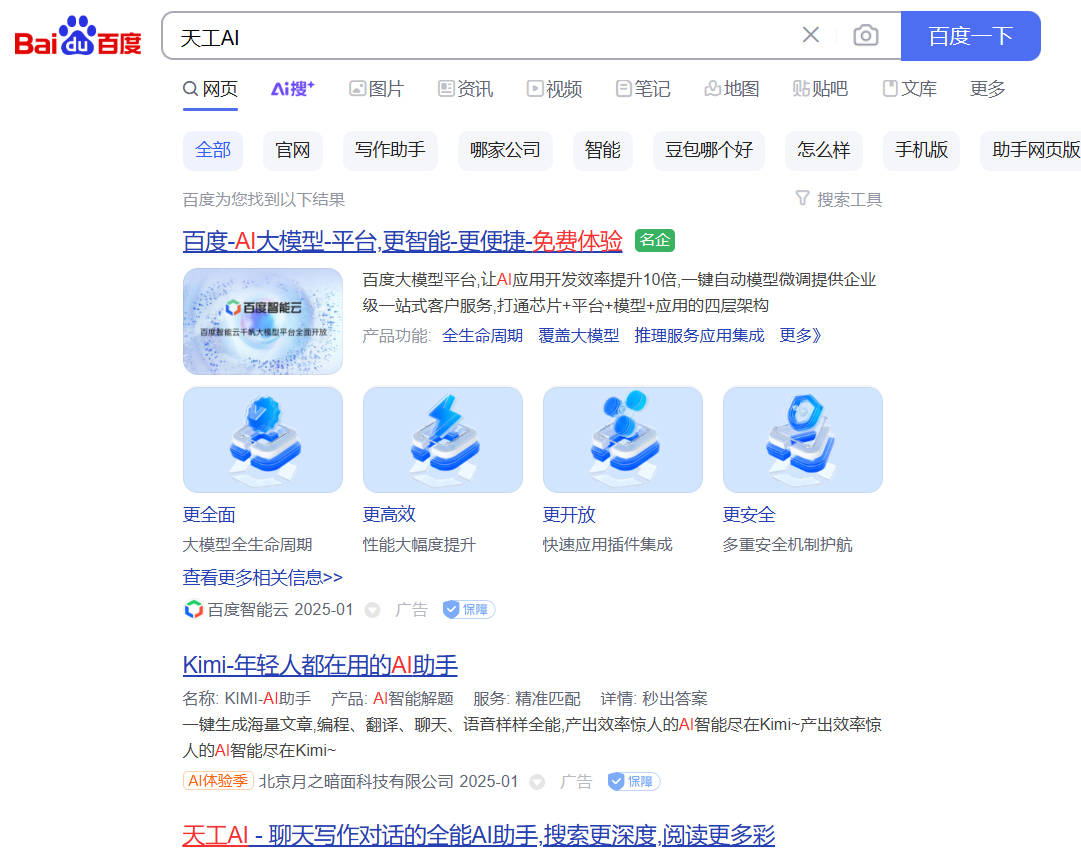Click the green 名企 badge
Image resolution: width=1081 pixels, height=855 pixels.
[x=654, y=240]
